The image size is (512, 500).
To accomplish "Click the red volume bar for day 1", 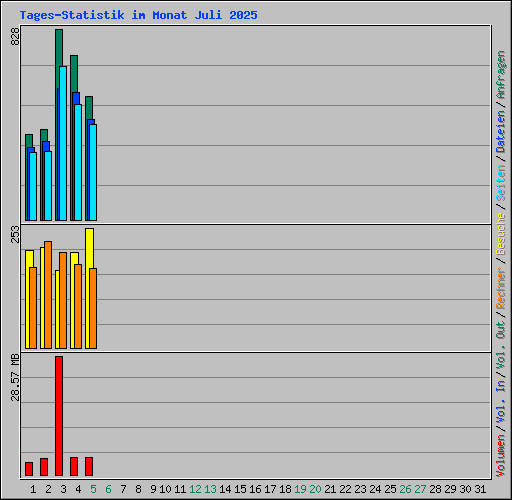I will coord(29,469).
